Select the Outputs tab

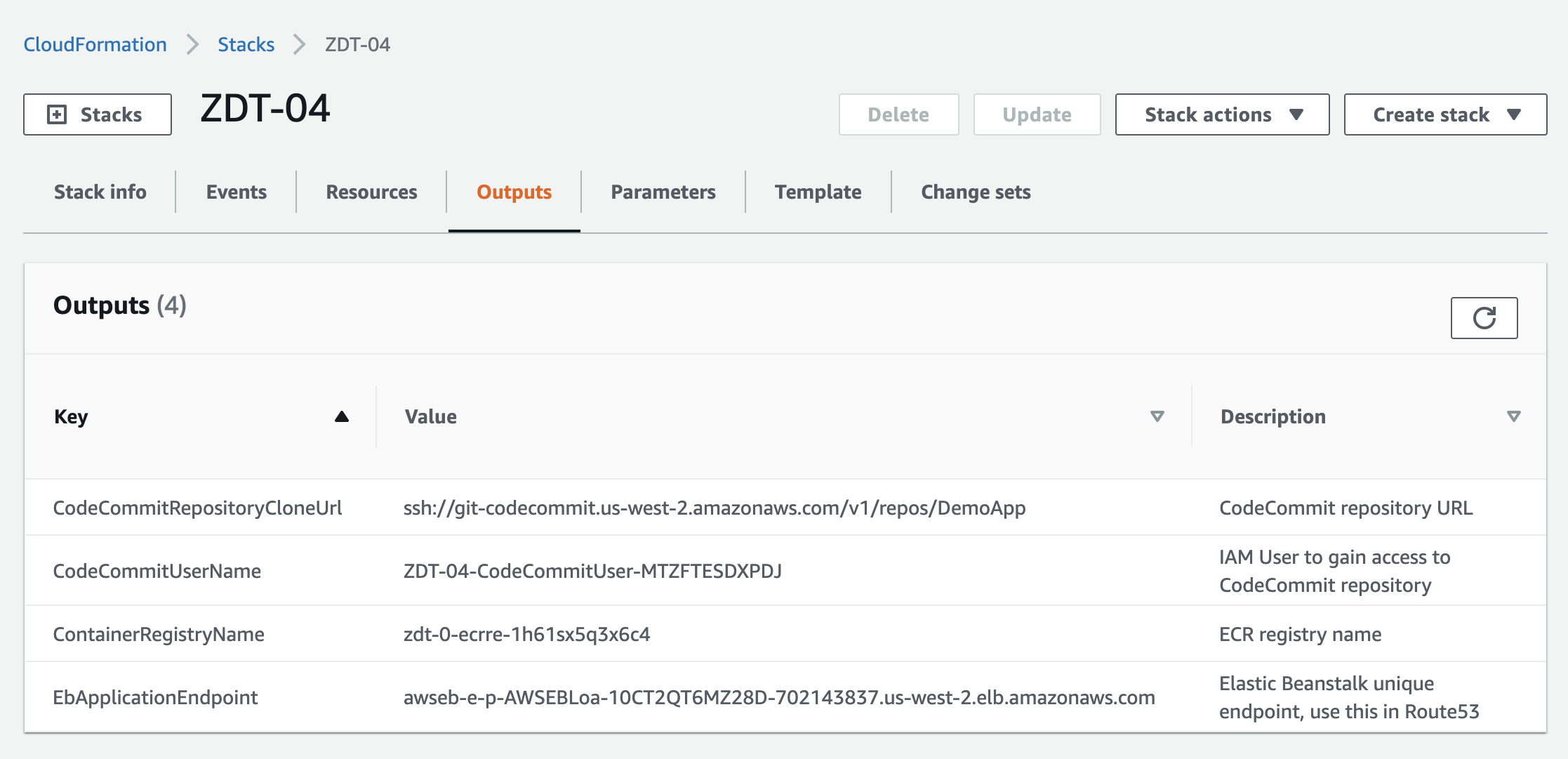pyautogui.click(x=514, y=191)
